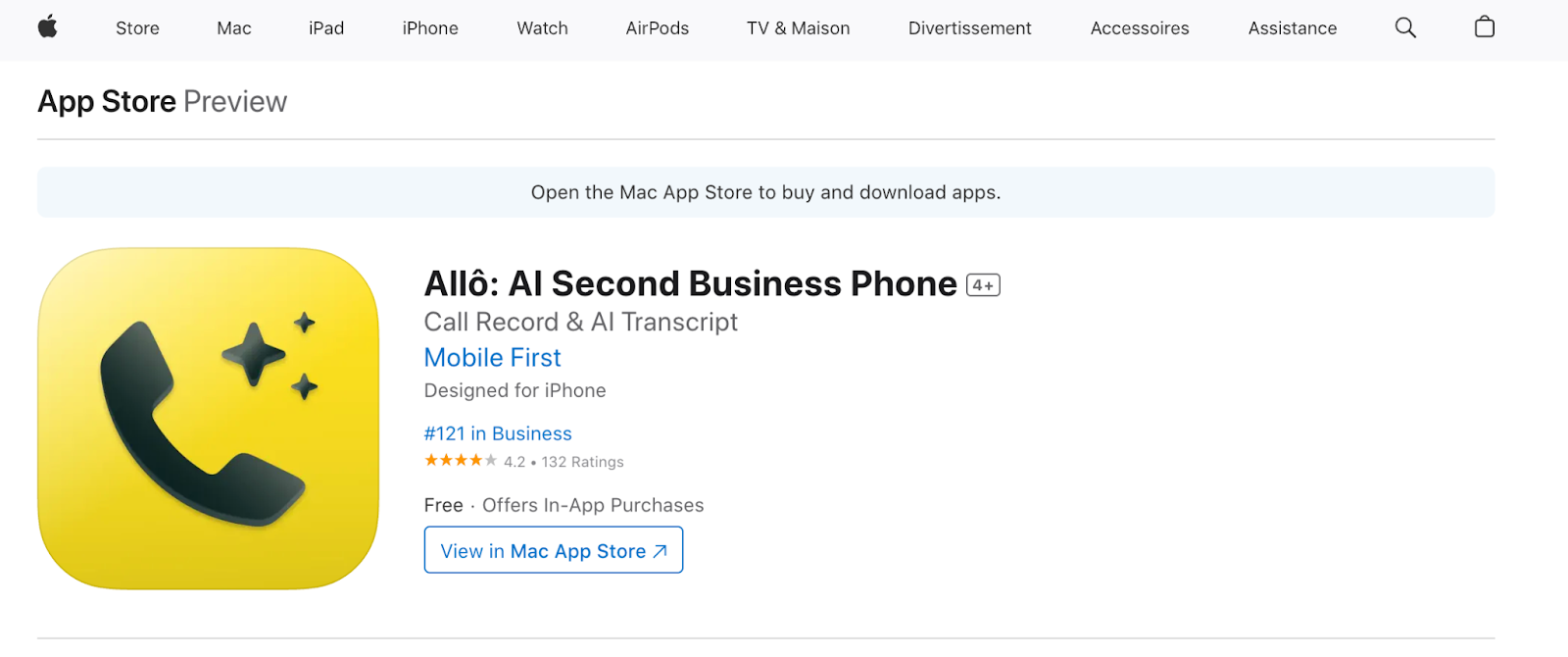
Task: Click 'Free · Offers In-App Purchases' text
Action: click(x=563, y=505)
